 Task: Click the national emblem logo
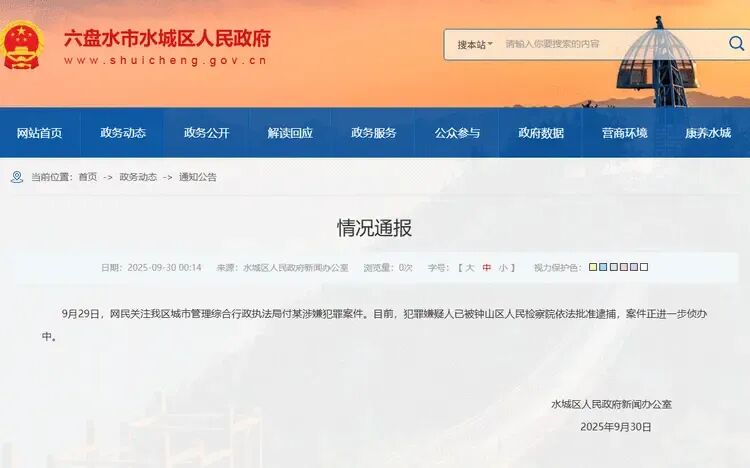[22, 45]
